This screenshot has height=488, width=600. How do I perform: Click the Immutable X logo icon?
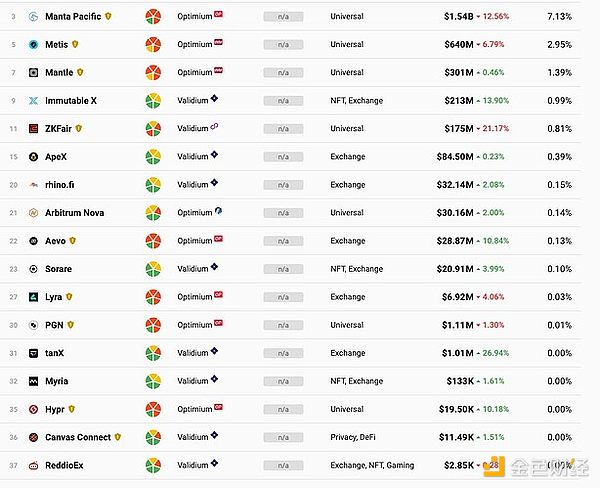[34, 101]
